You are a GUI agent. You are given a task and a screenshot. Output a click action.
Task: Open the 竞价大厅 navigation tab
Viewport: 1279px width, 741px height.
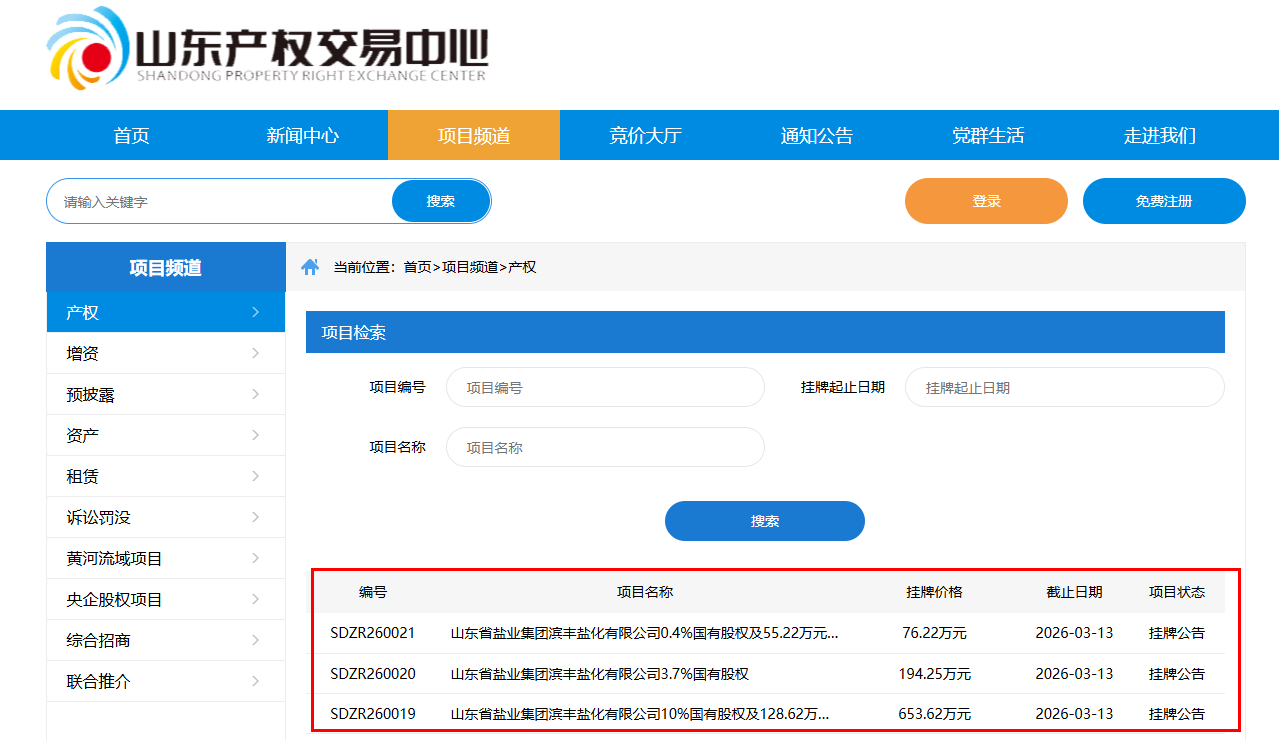click(645, 136)
